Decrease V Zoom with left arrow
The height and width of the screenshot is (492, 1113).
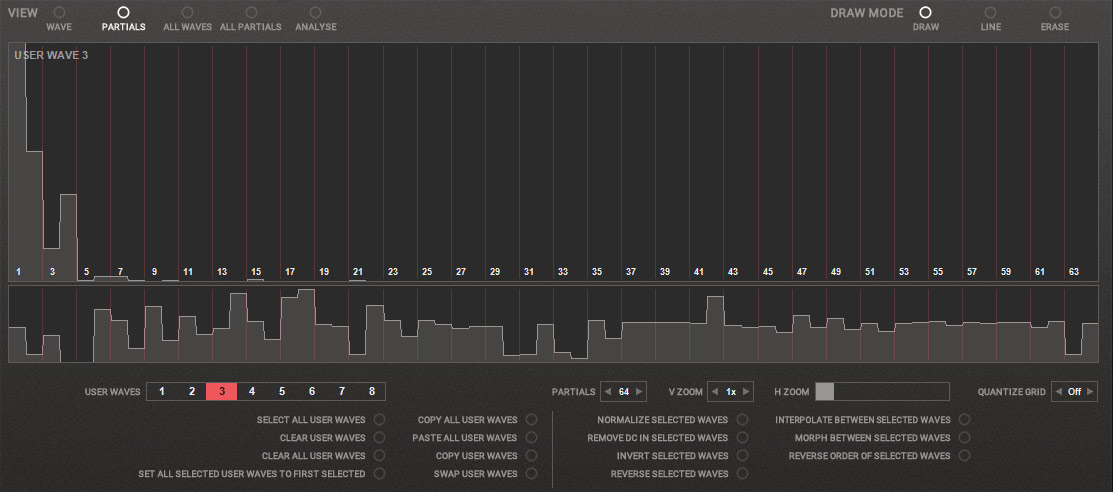[x=715, y=392]
